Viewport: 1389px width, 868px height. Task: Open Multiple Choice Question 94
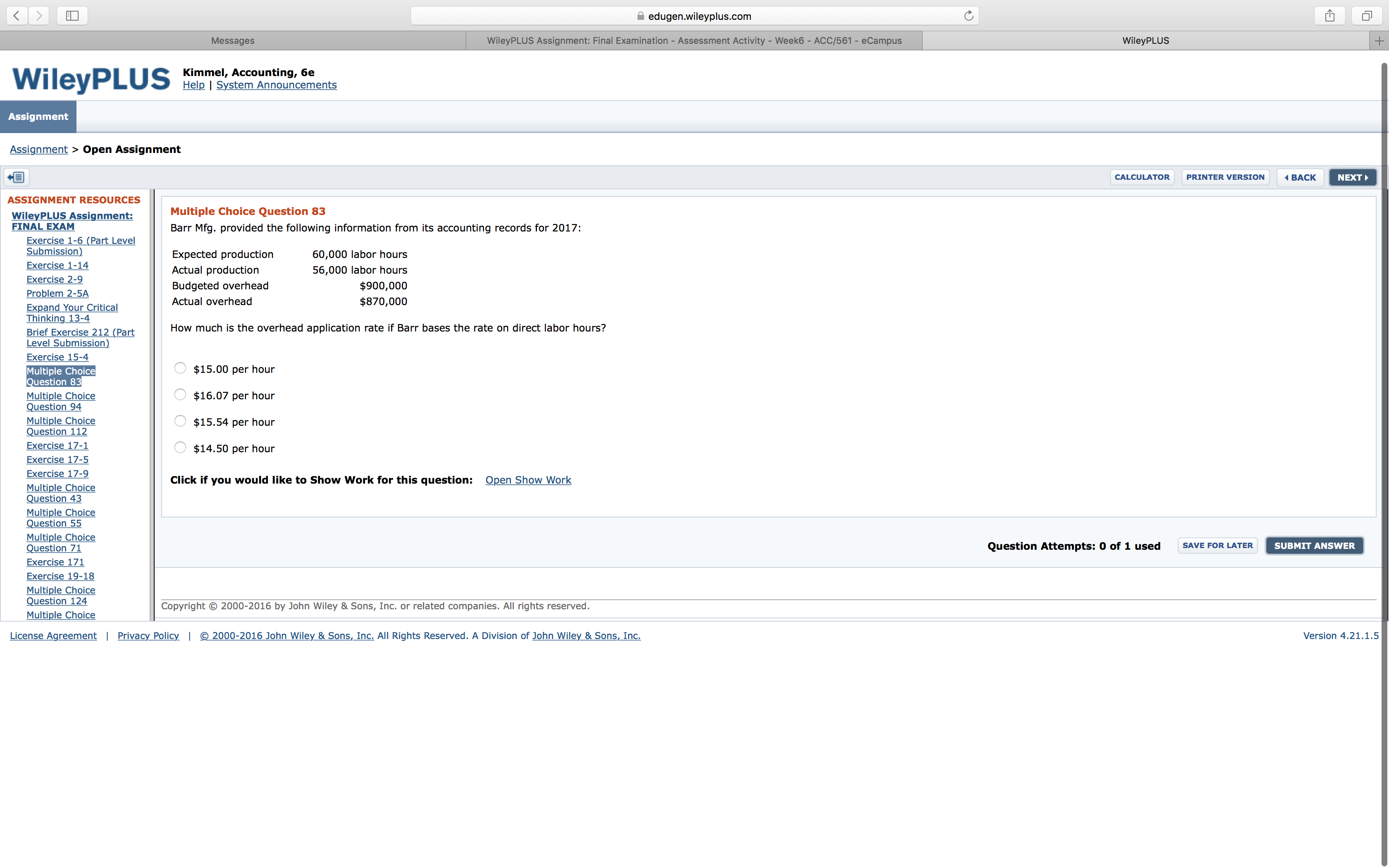tap(61, 401)
